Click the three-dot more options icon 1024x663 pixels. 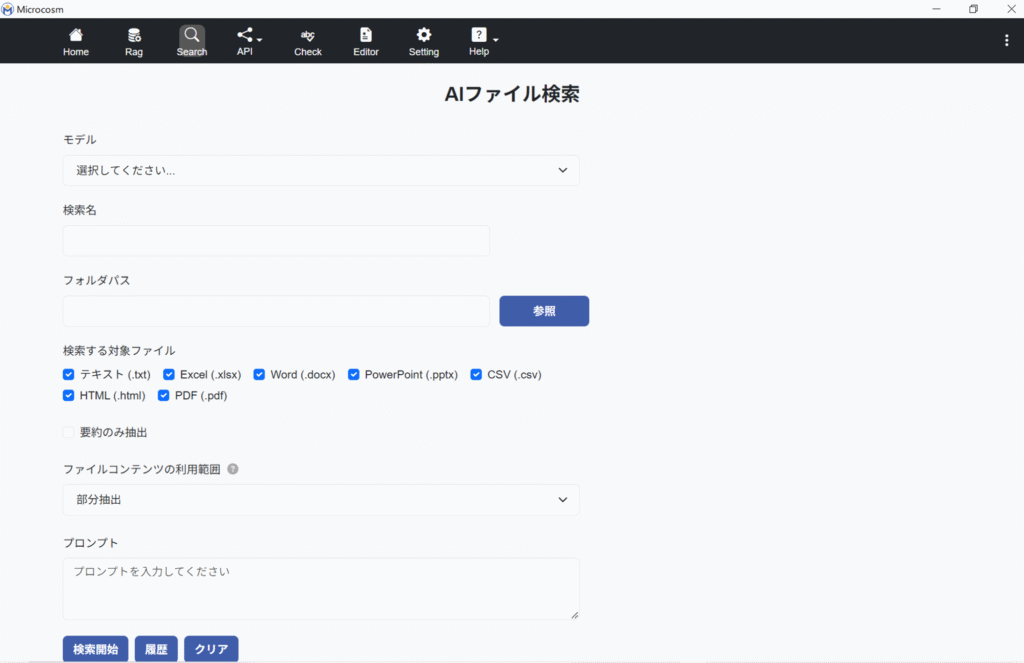click(x=1006, y=40)
